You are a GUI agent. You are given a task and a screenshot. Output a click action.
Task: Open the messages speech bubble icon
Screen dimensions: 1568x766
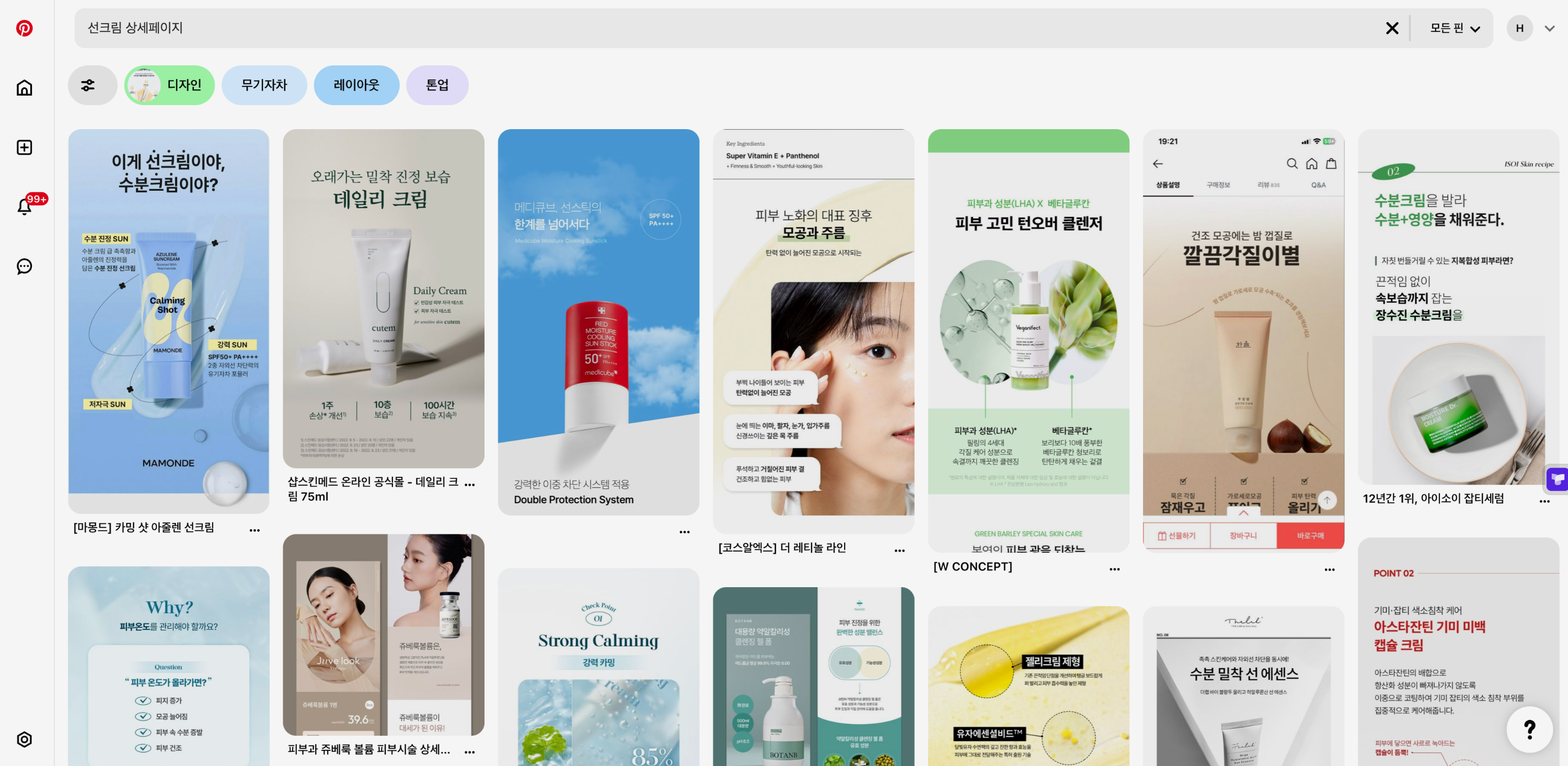25,266
